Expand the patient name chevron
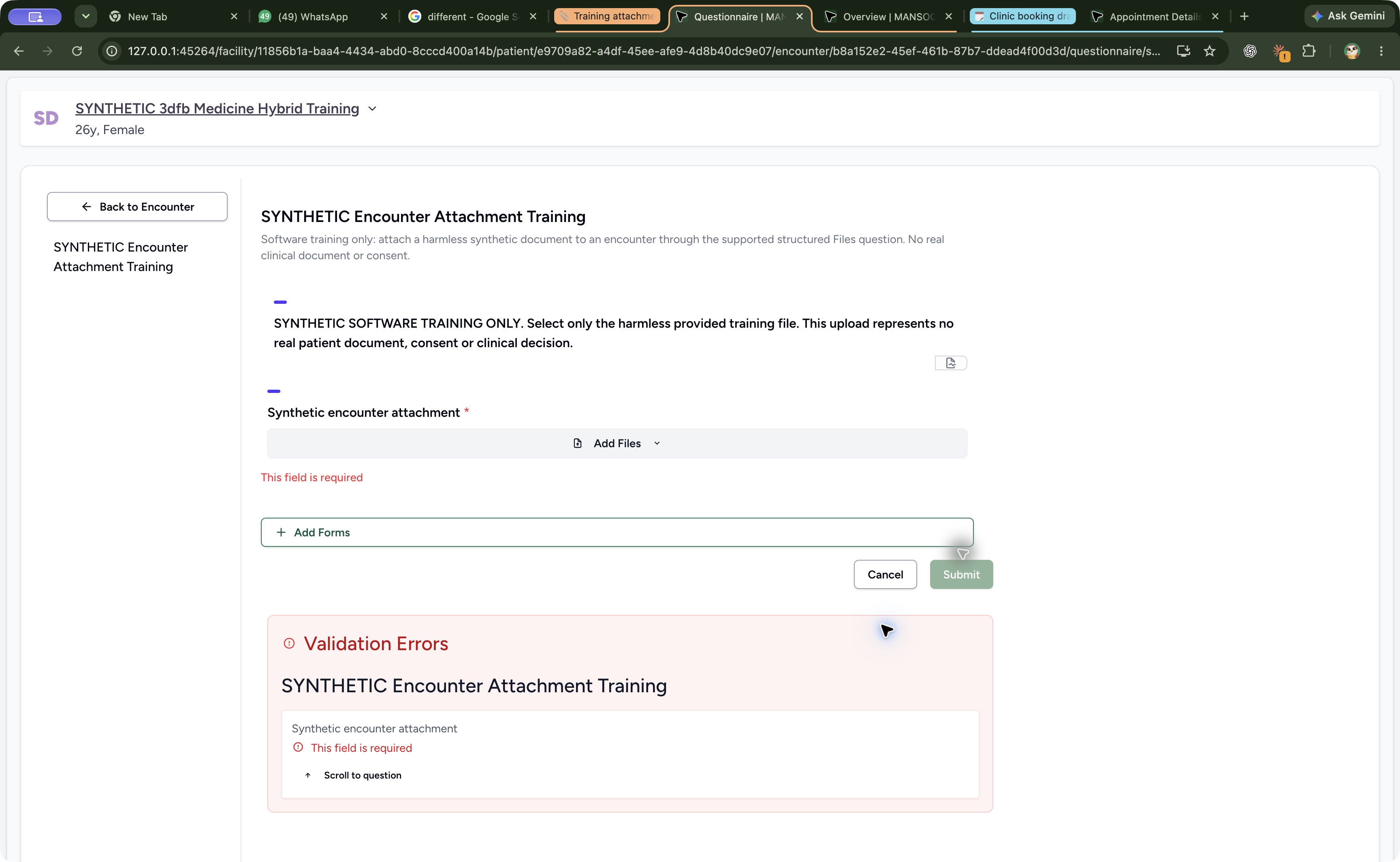This screenshot has width=1400, height=862. tap(372, 109)
